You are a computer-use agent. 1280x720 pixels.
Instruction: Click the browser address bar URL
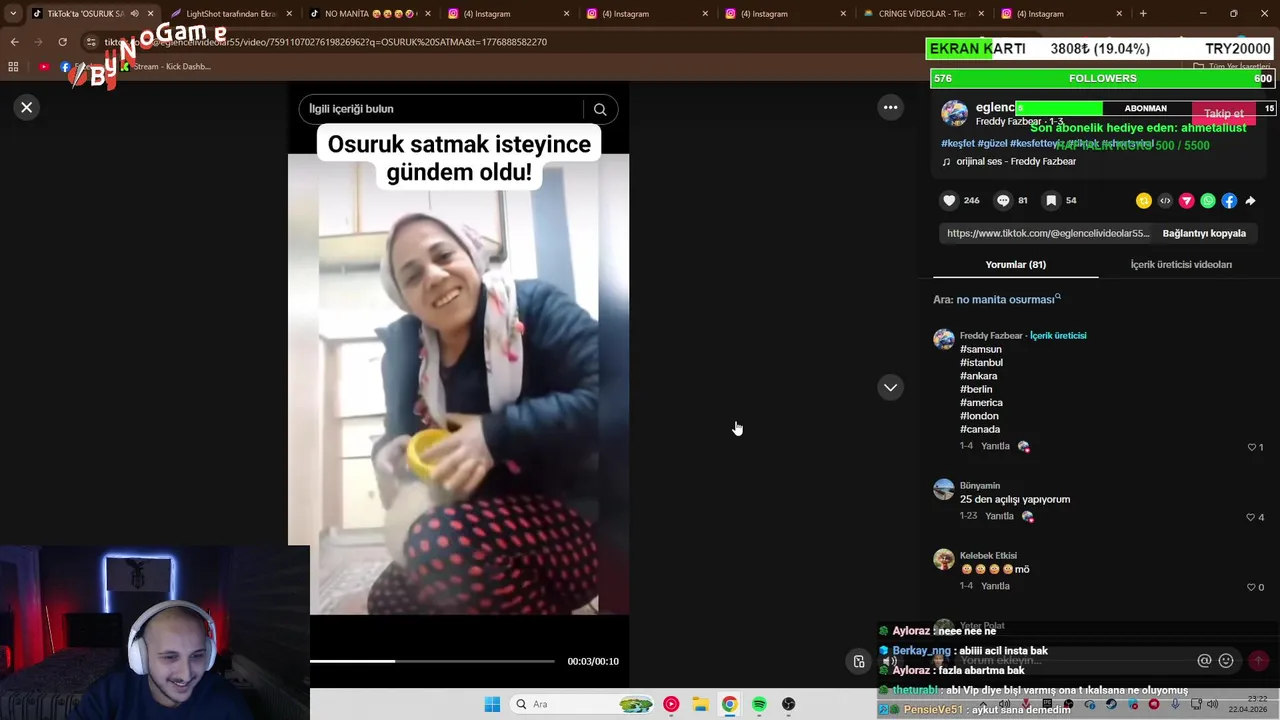pyautogui.click(x=326, y=42)
